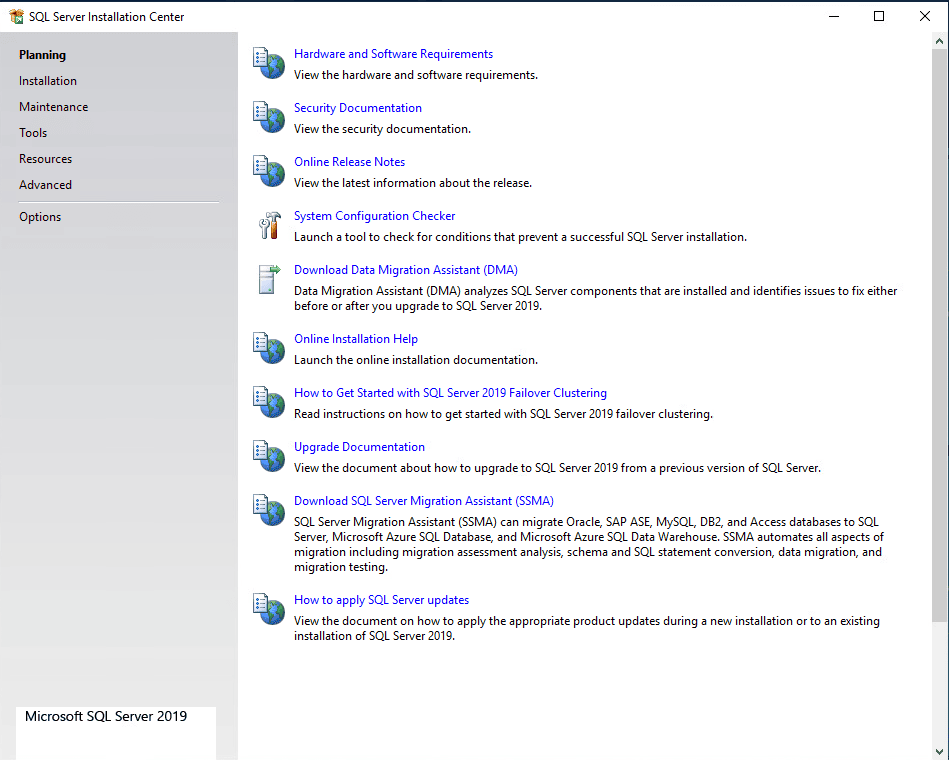Open Download SQL Server Migration Assistant (SSMA) link

point(424,500)
